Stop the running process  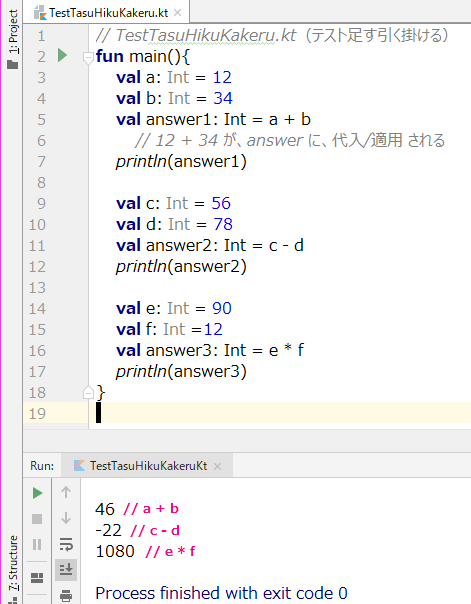37,519
